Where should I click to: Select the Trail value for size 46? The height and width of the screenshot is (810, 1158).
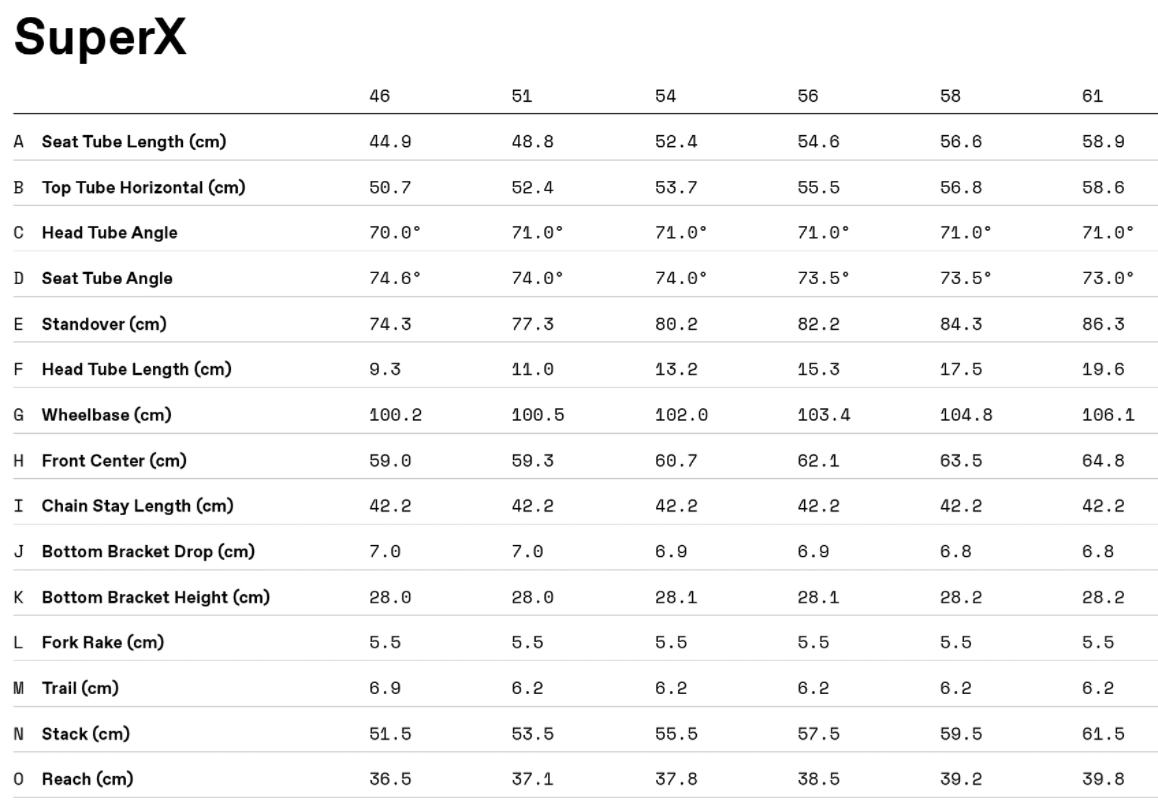tap(385, 688)
